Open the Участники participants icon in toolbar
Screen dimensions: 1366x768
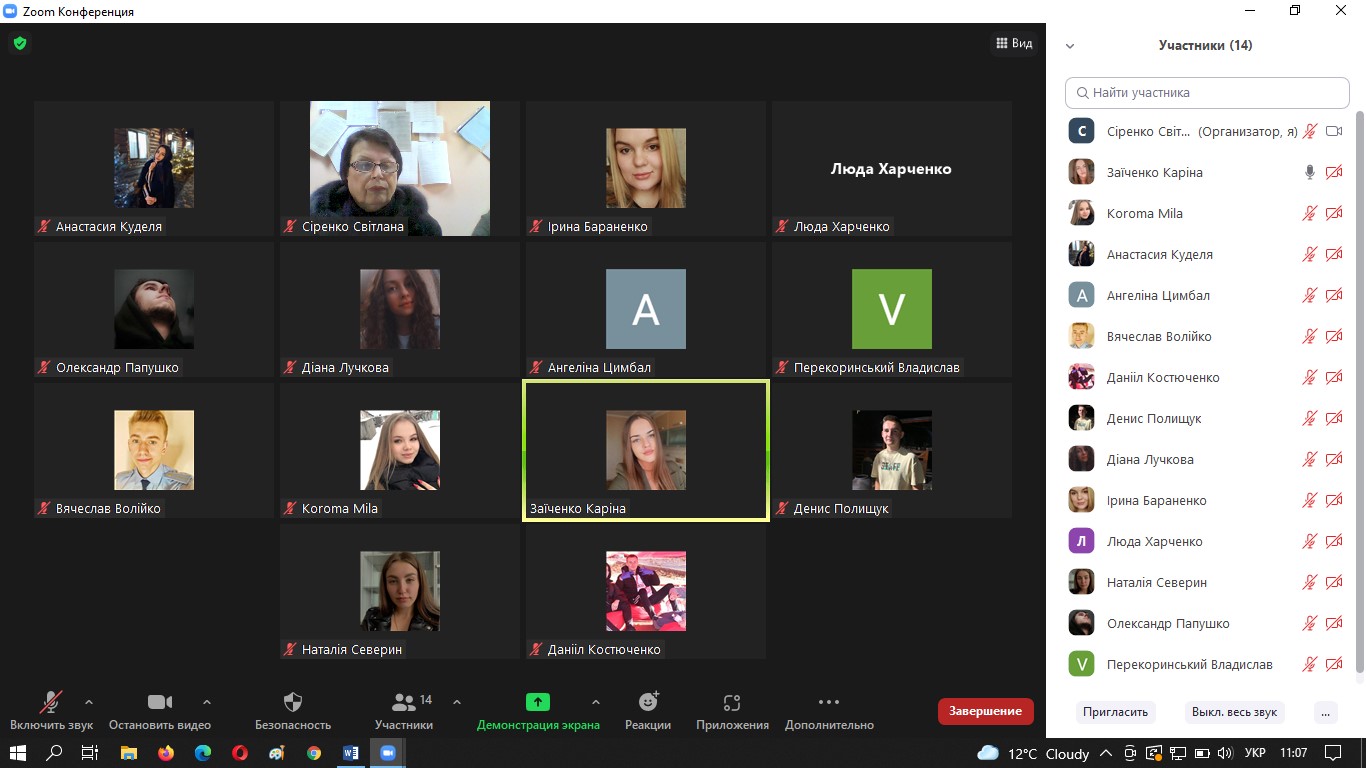[404, 702]
